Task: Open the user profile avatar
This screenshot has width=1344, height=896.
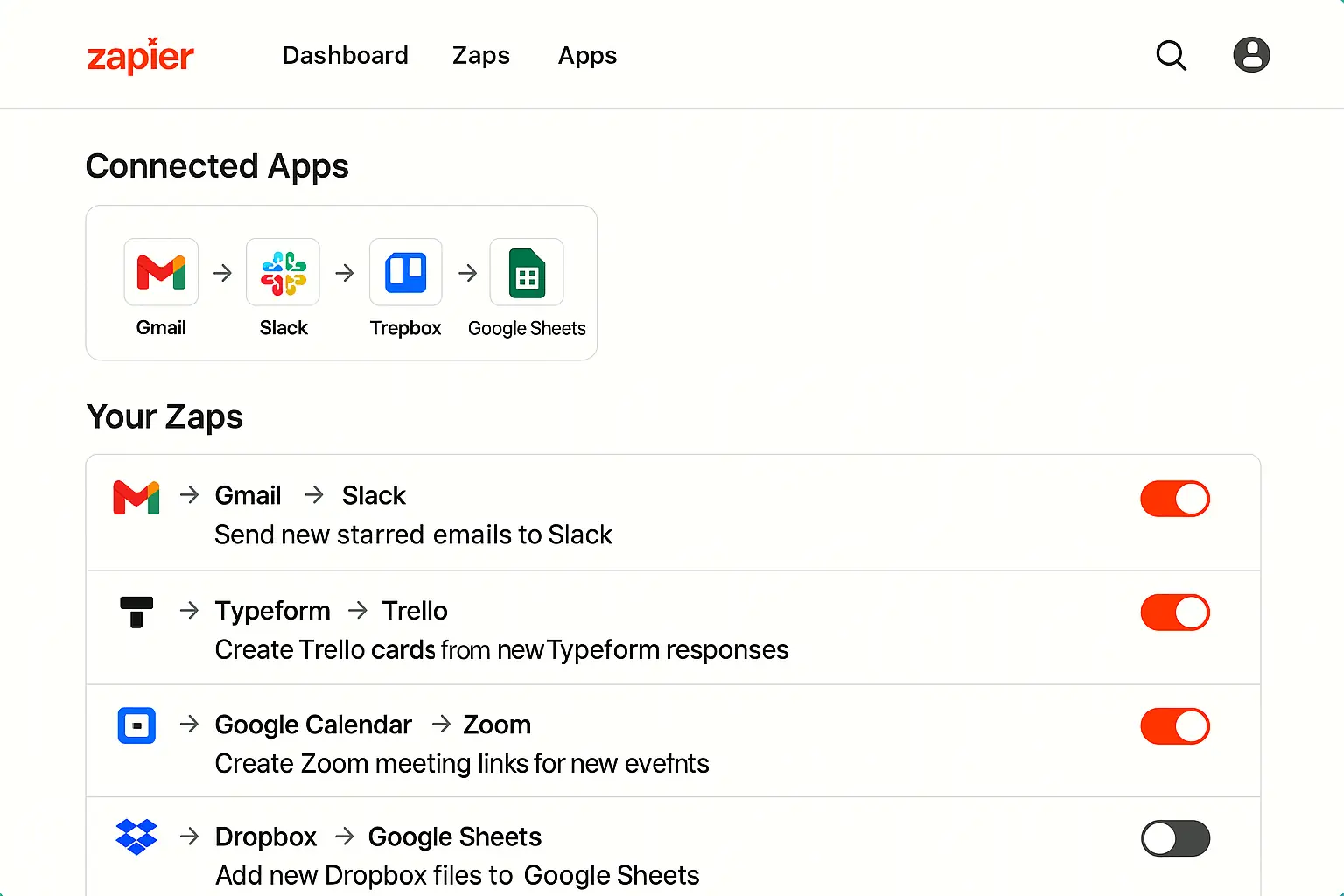Action: click(x=1251, y=54)
